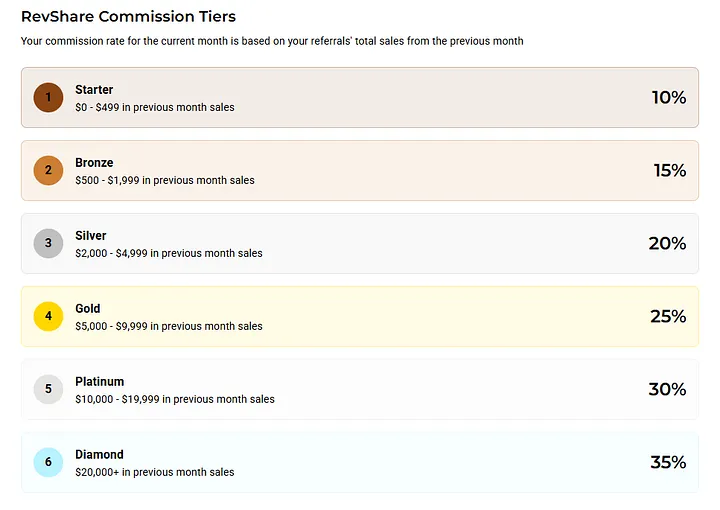Click the 30% commission rate
720x510 pixels.
667,389
